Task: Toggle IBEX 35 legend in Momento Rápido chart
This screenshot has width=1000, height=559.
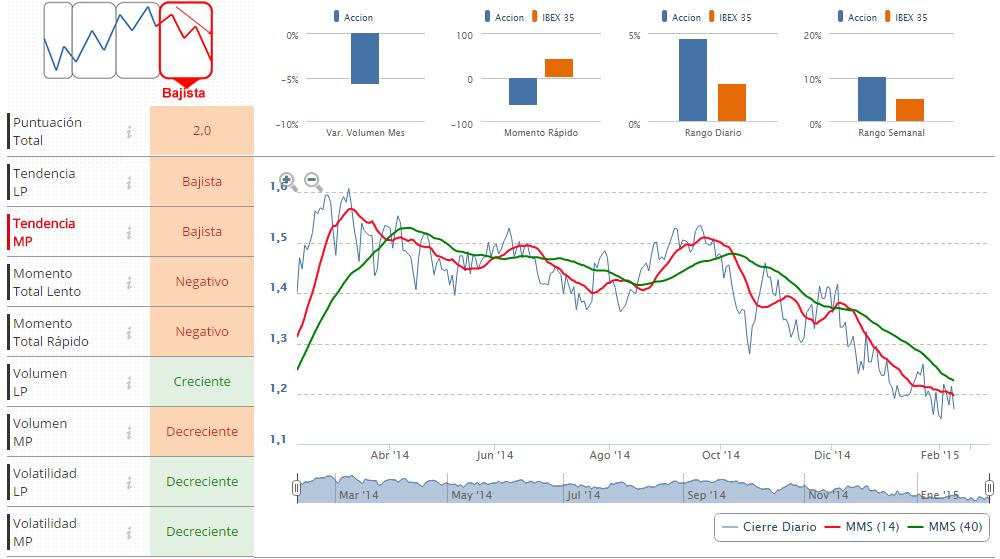Action: tap(553, 17)
